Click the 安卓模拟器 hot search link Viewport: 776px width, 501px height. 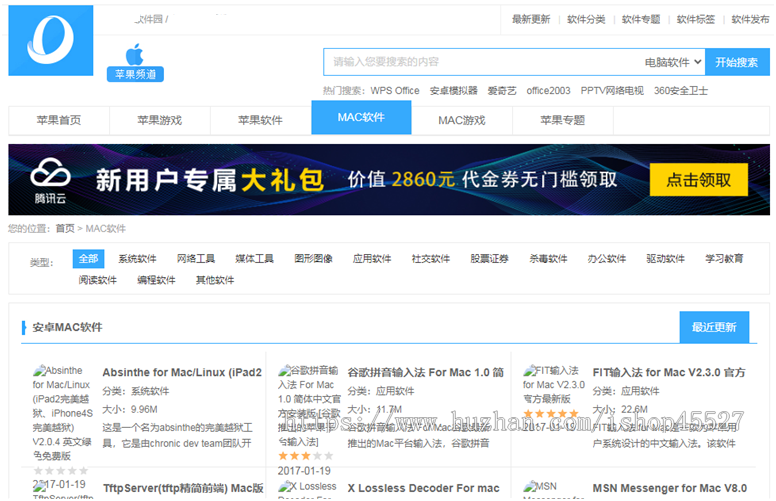[453, 91]
